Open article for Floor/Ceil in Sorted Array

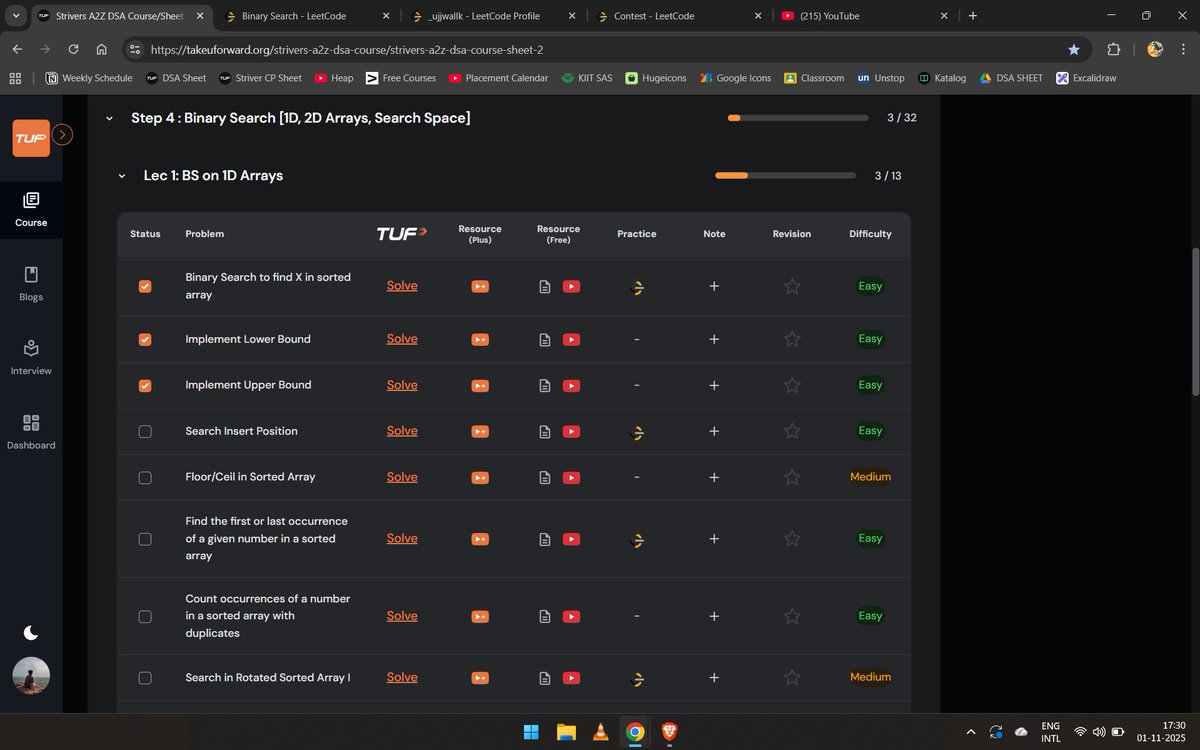(x=545, y=477)
